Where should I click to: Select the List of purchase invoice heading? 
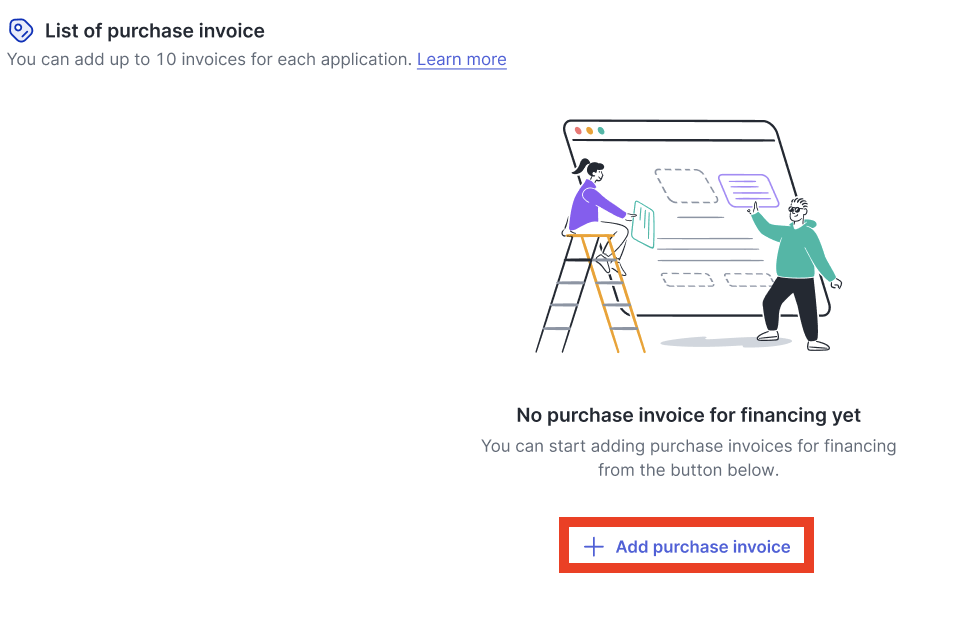coord(155,30)
